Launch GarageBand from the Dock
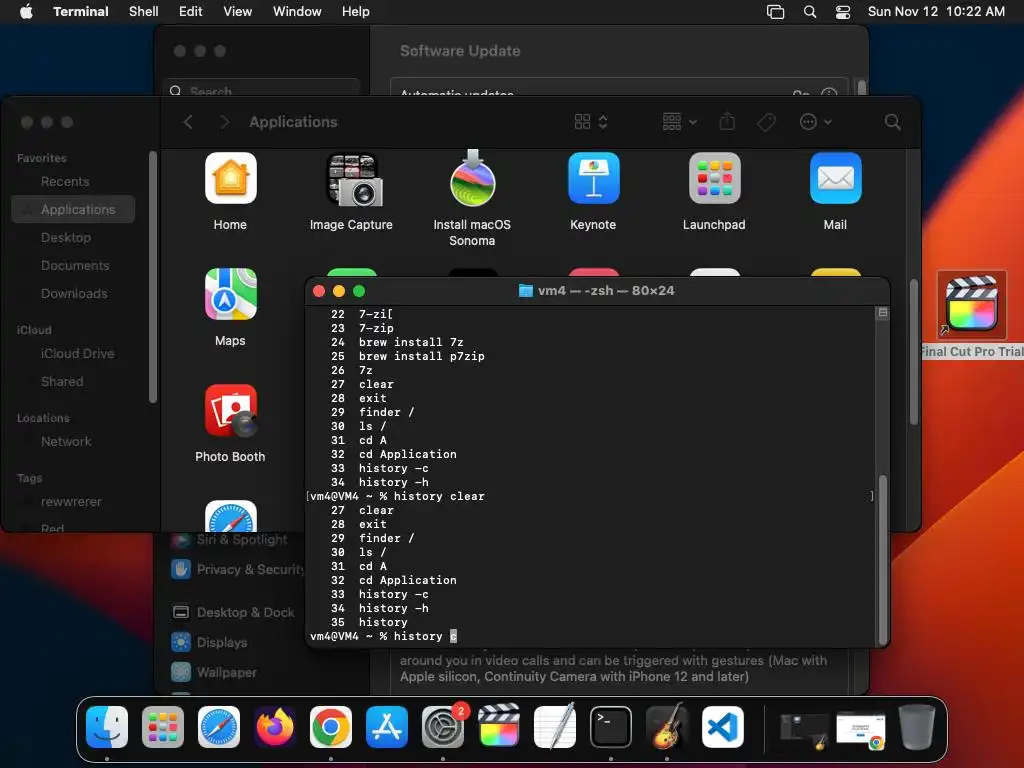This screenshot has width=1024, height=768. pyautogui.click(x=667, y=727)
